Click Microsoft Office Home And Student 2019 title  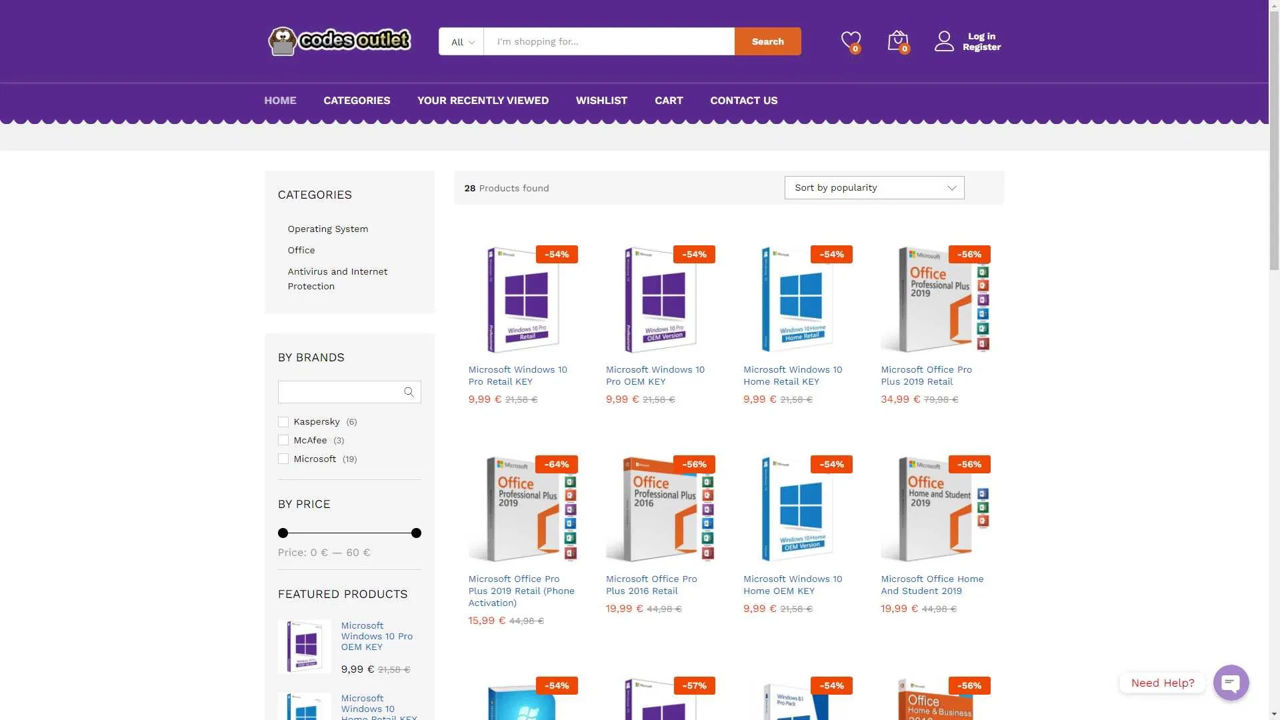point(932,585)
